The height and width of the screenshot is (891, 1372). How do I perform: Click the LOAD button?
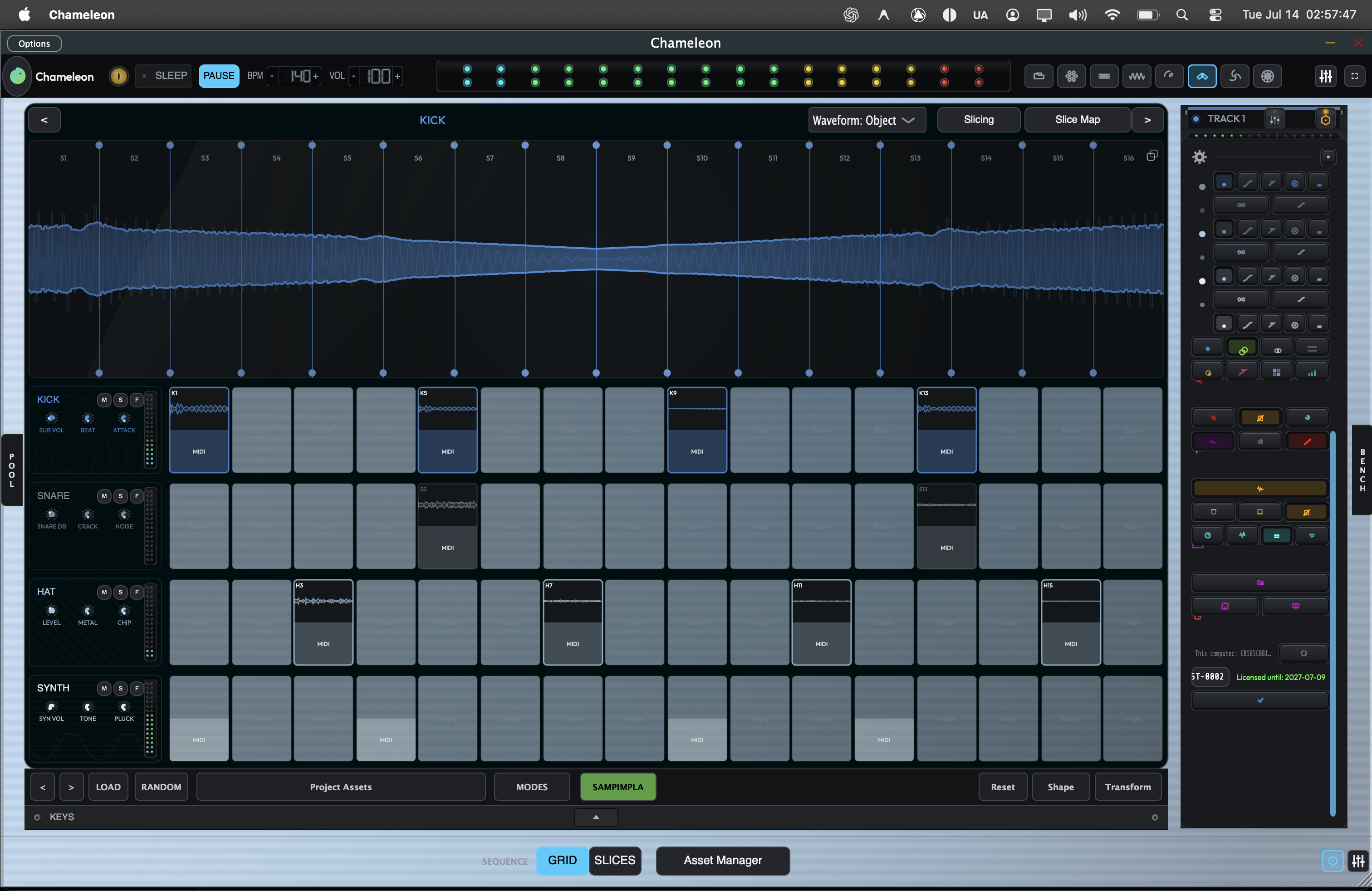108,787
